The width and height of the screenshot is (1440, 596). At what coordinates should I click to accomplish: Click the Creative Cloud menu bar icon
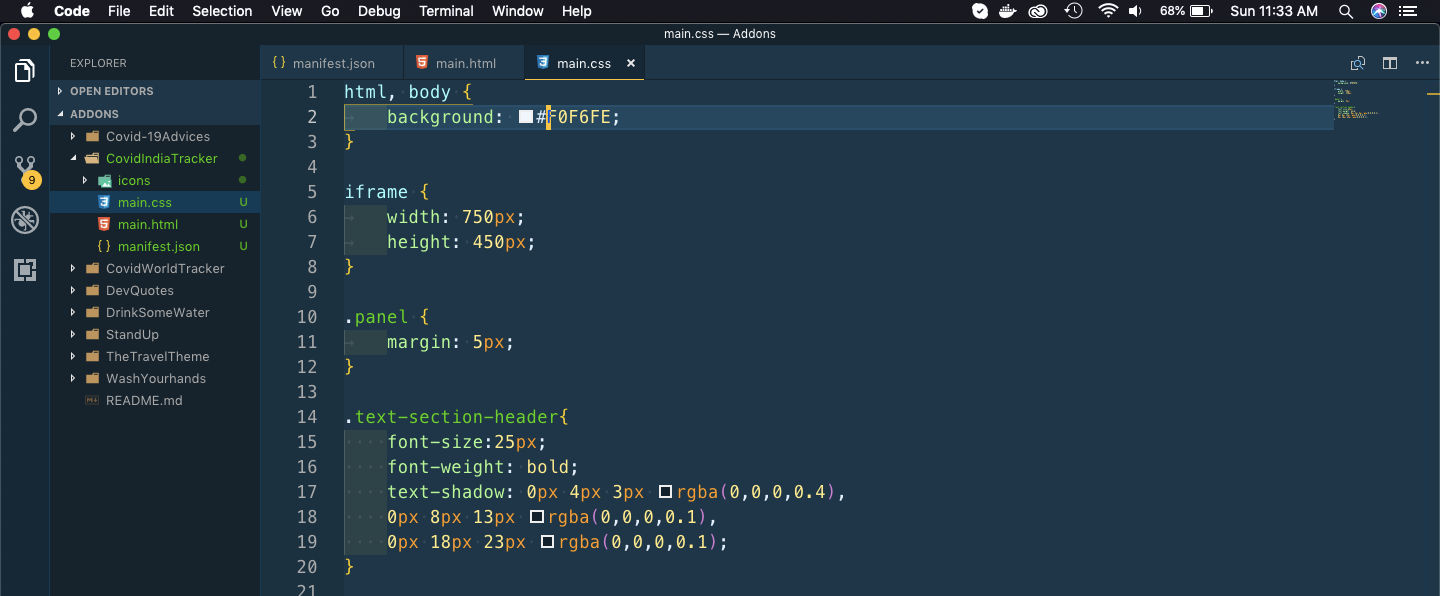pos(1039,11)
